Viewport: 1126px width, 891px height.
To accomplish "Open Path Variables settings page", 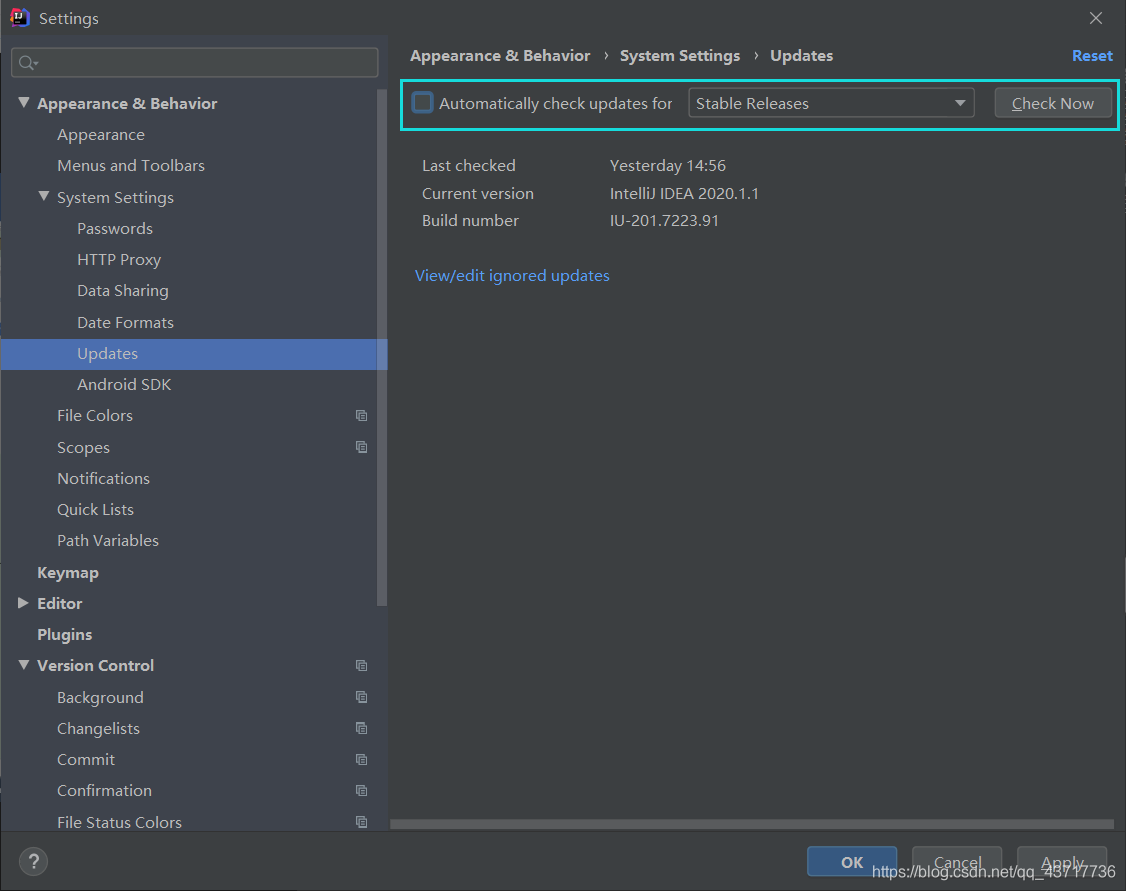I will click(108, 541).
